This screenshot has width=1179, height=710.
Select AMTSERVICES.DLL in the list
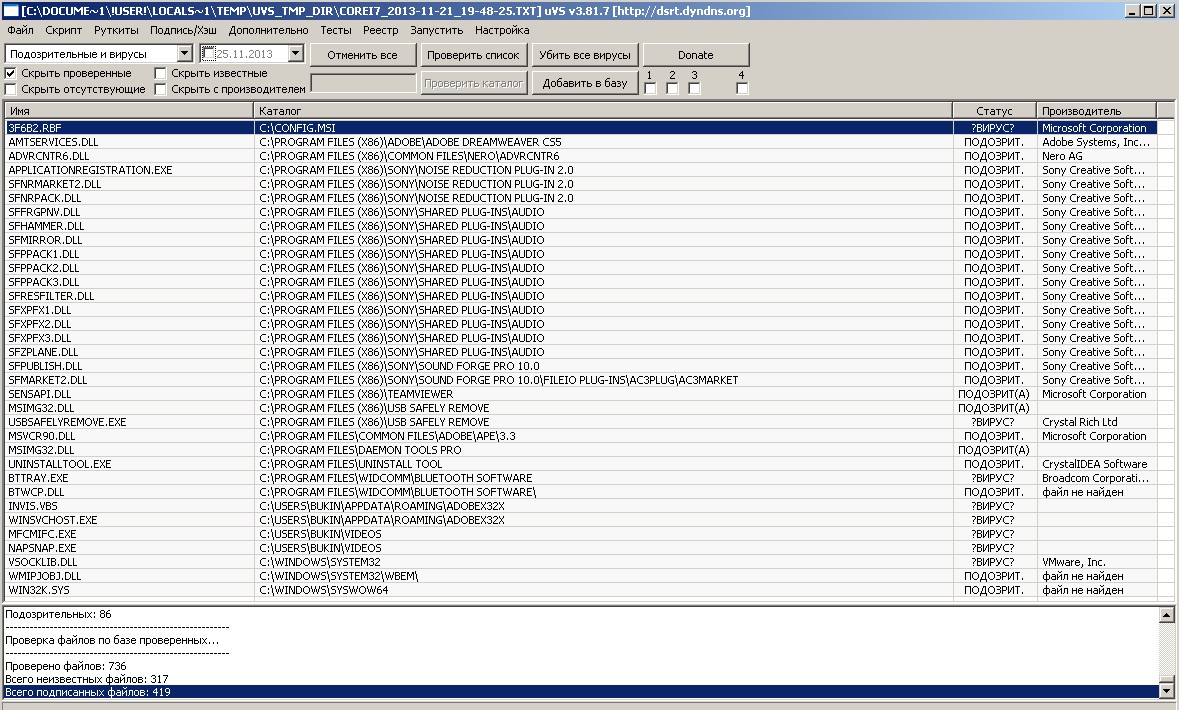[53, 141]
